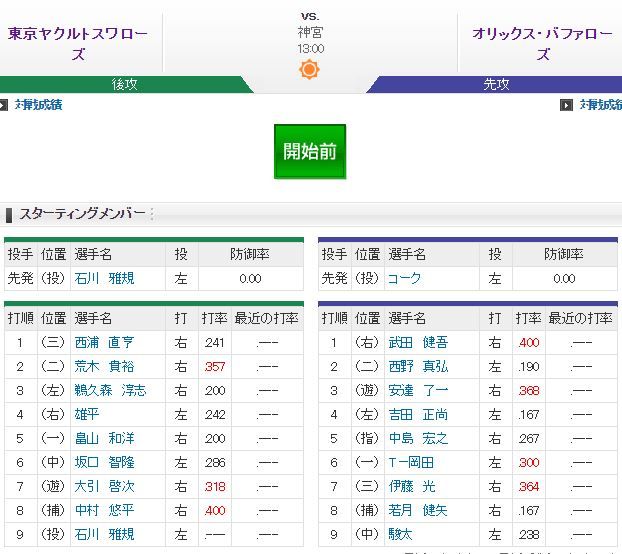
Task: Open batter 安達 了一 profile
Action: [x=418, y=391]
